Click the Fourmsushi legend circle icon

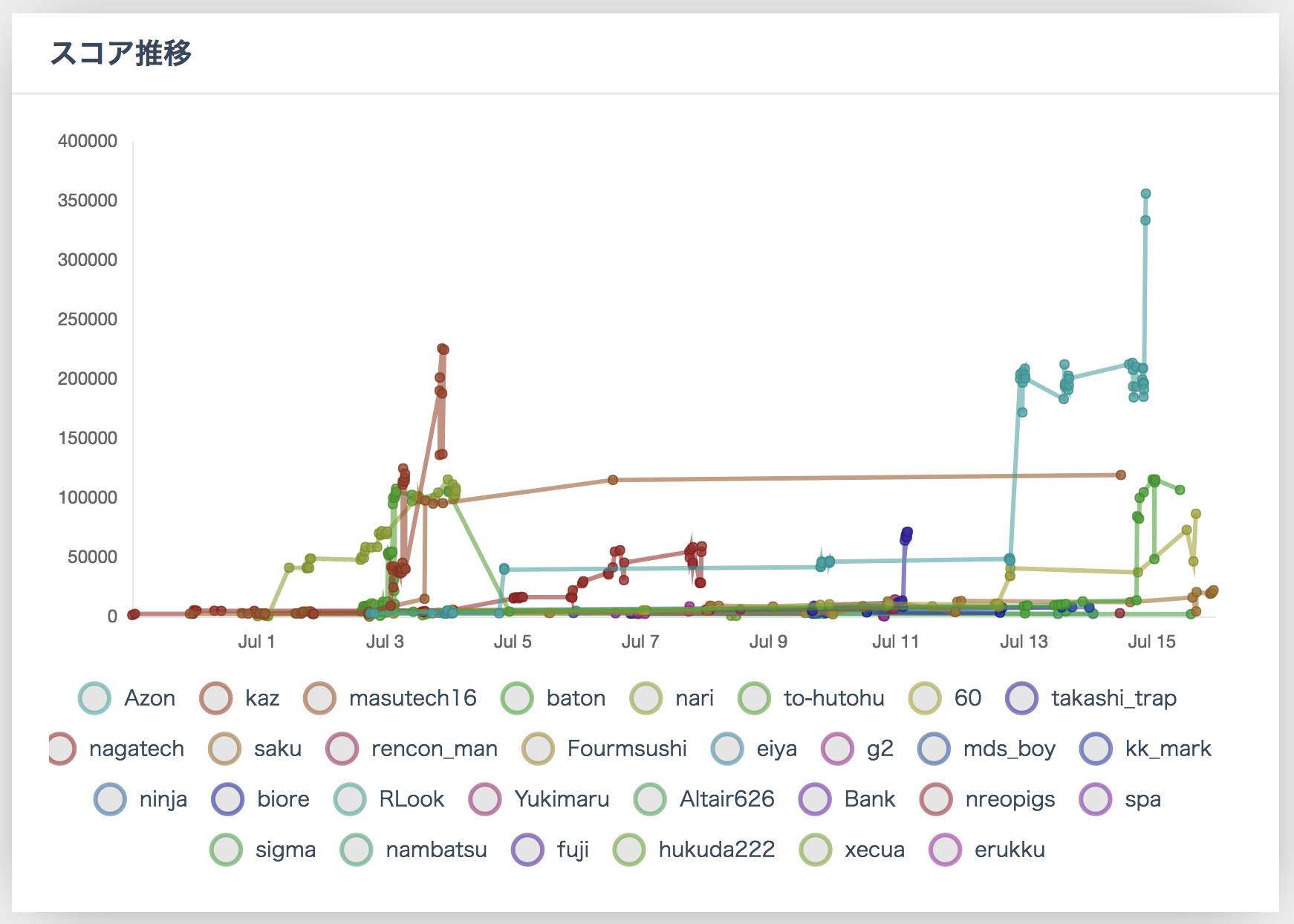click(x=539, y=749)
